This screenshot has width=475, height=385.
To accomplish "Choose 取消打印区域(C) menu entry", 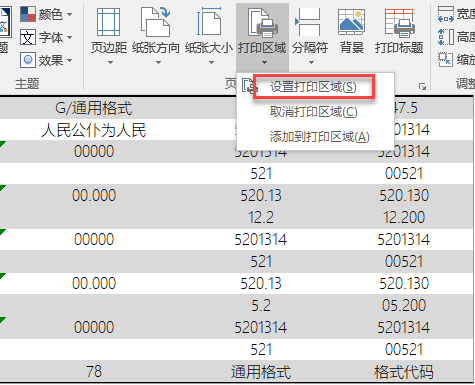I will click(314, 112).
